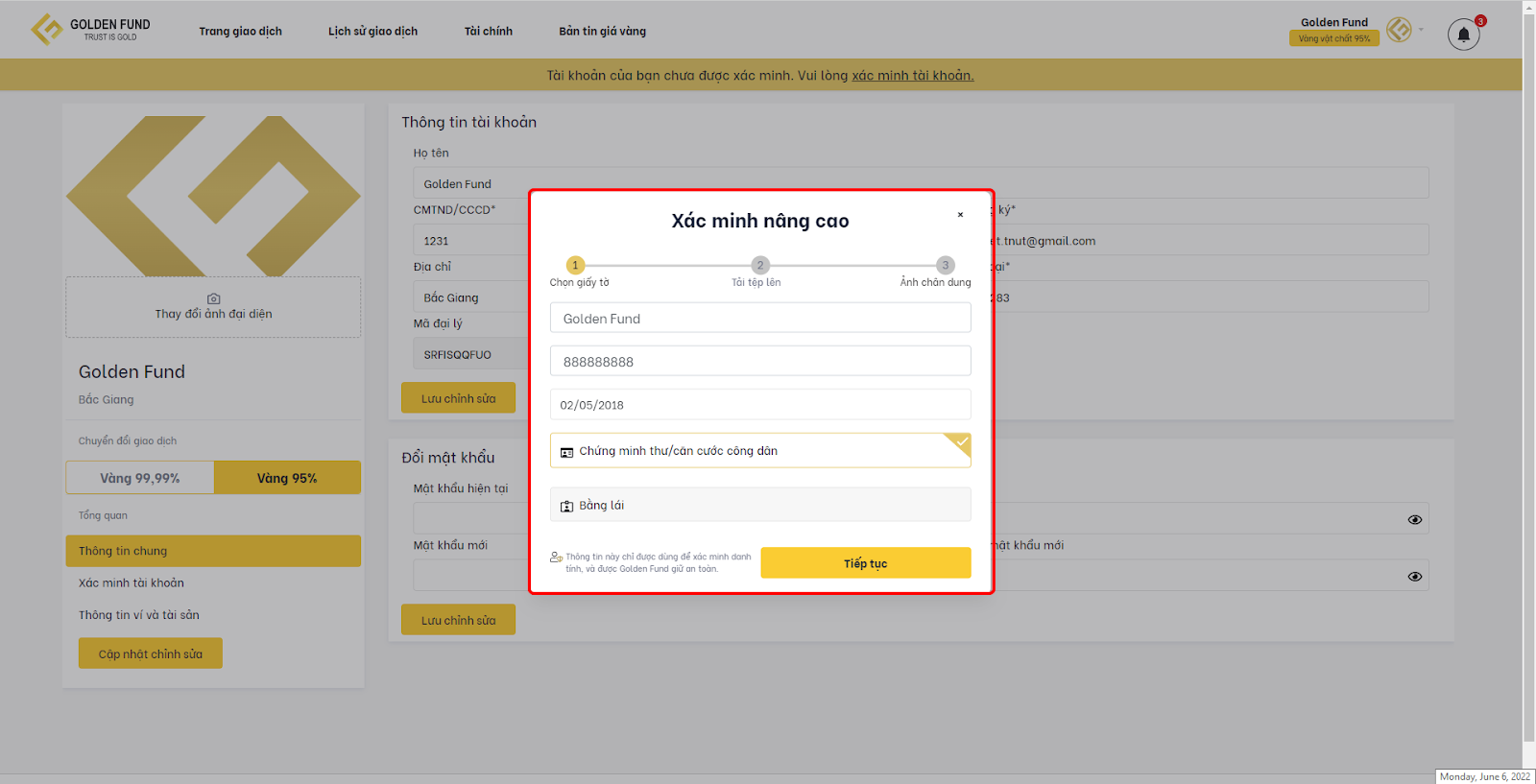
Task: Focus the Địa chỉ field Bắc Giang
Action: click(470, 297)
